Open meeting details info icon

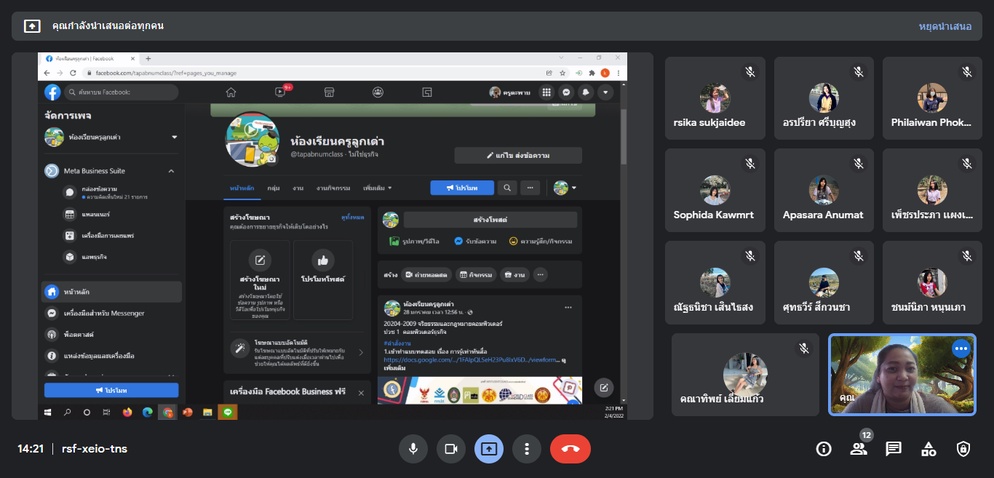(823, 449)
